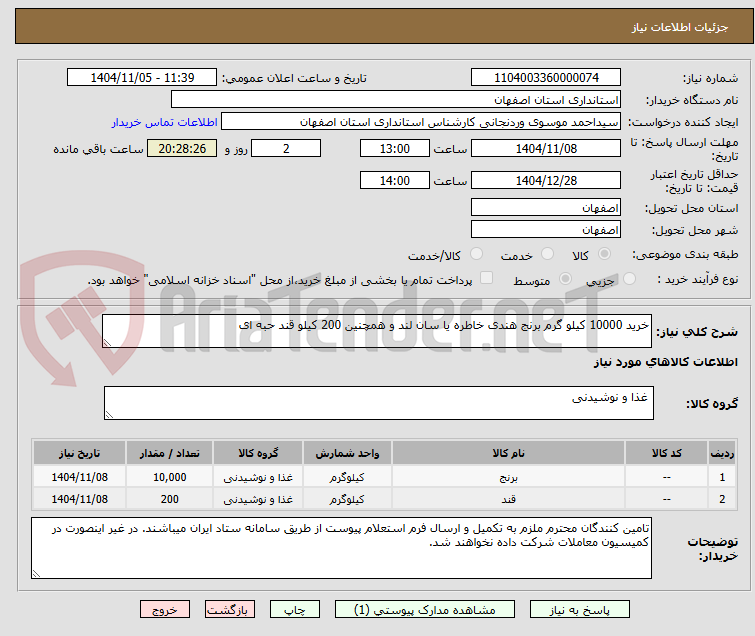Screen dimensions: 755x636
Task: Click the need date cell in برنج row
Action: (x=79, y=477)
